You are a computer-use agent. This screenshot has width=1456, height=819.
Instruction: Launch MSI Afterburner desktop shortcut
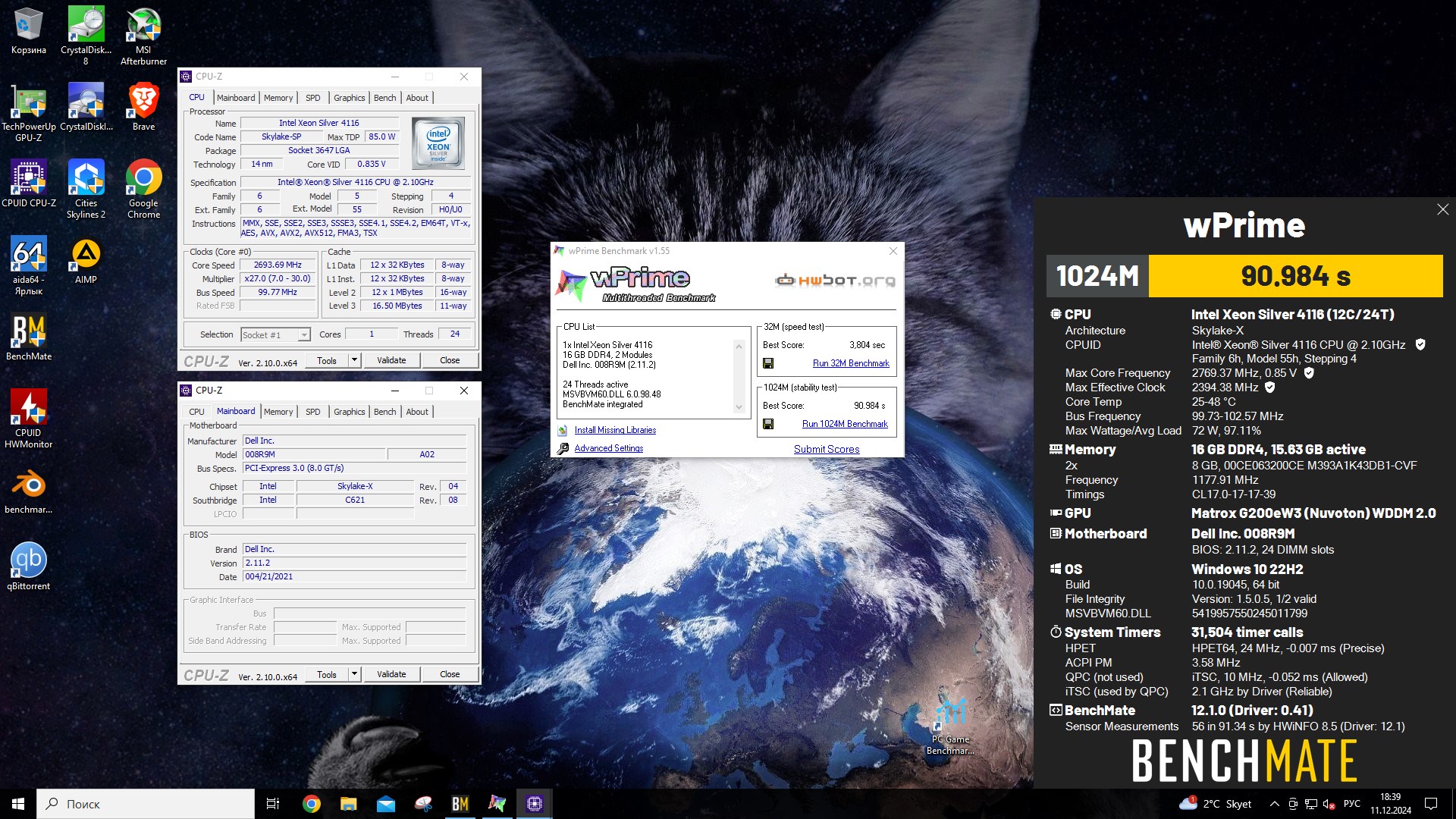[x=143, y=34]
